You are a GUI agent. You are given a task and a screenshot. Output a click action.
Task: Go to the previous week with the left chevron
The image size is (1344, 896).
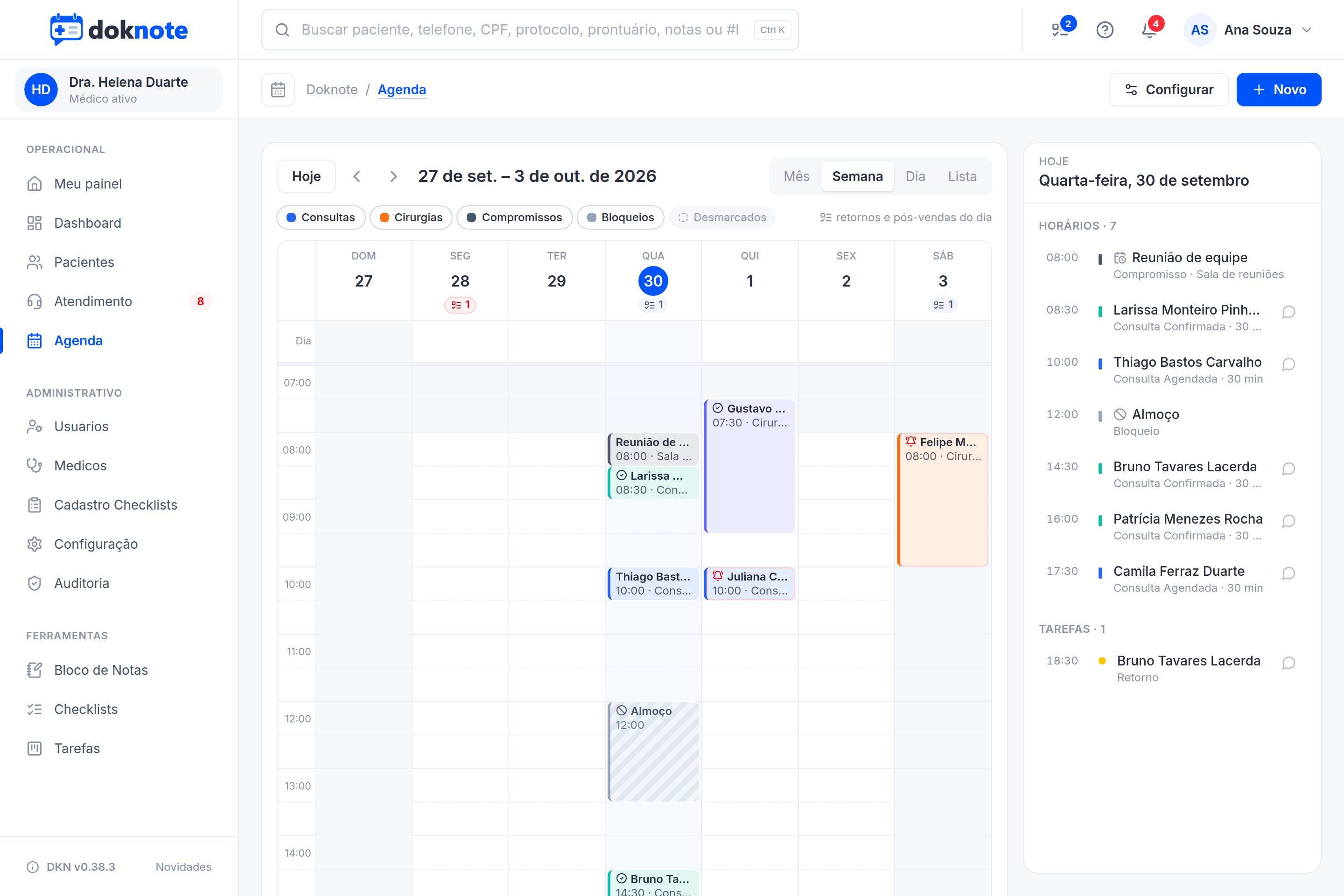click(357, 176)
